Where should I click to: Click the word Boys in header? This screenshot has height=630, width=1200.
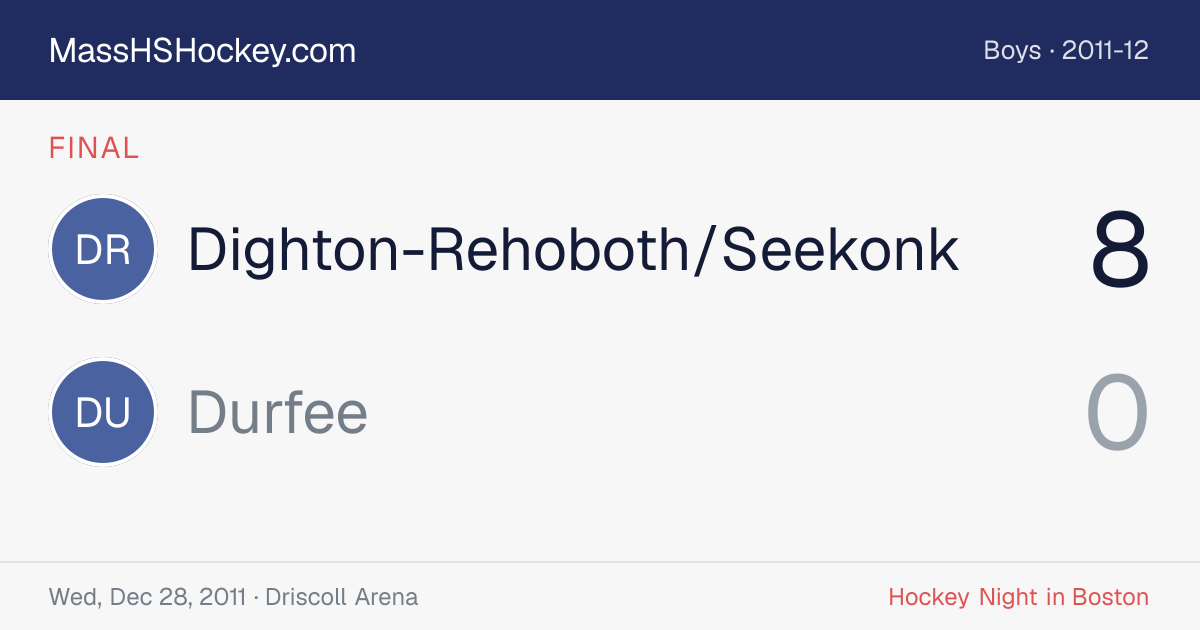[x=1012, y=50]
